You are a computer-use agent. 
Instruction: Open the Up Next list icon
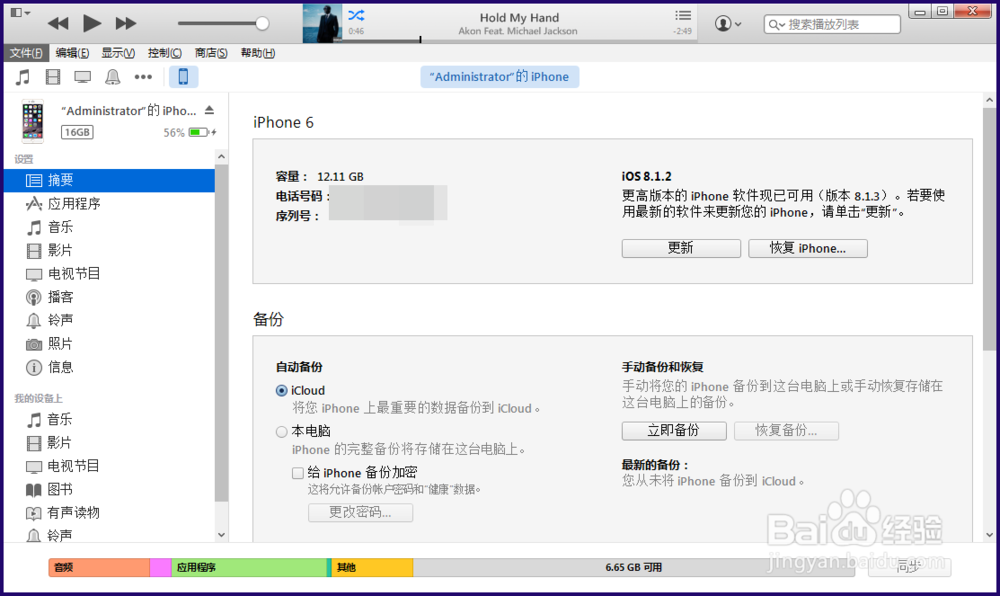pyautogui.click(x=683, y=15)
